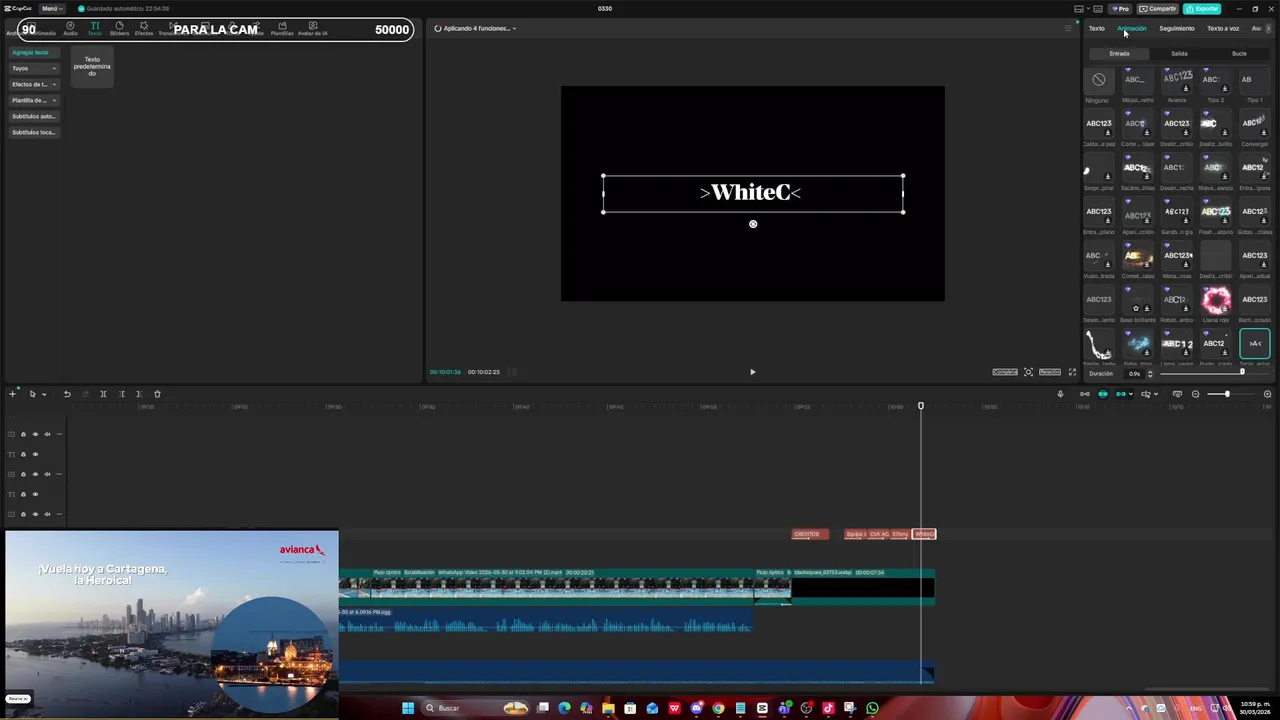The image size is (1280, 720).
Task: Click the Pro upgrade button
Action: click(x=1120, y=9)
